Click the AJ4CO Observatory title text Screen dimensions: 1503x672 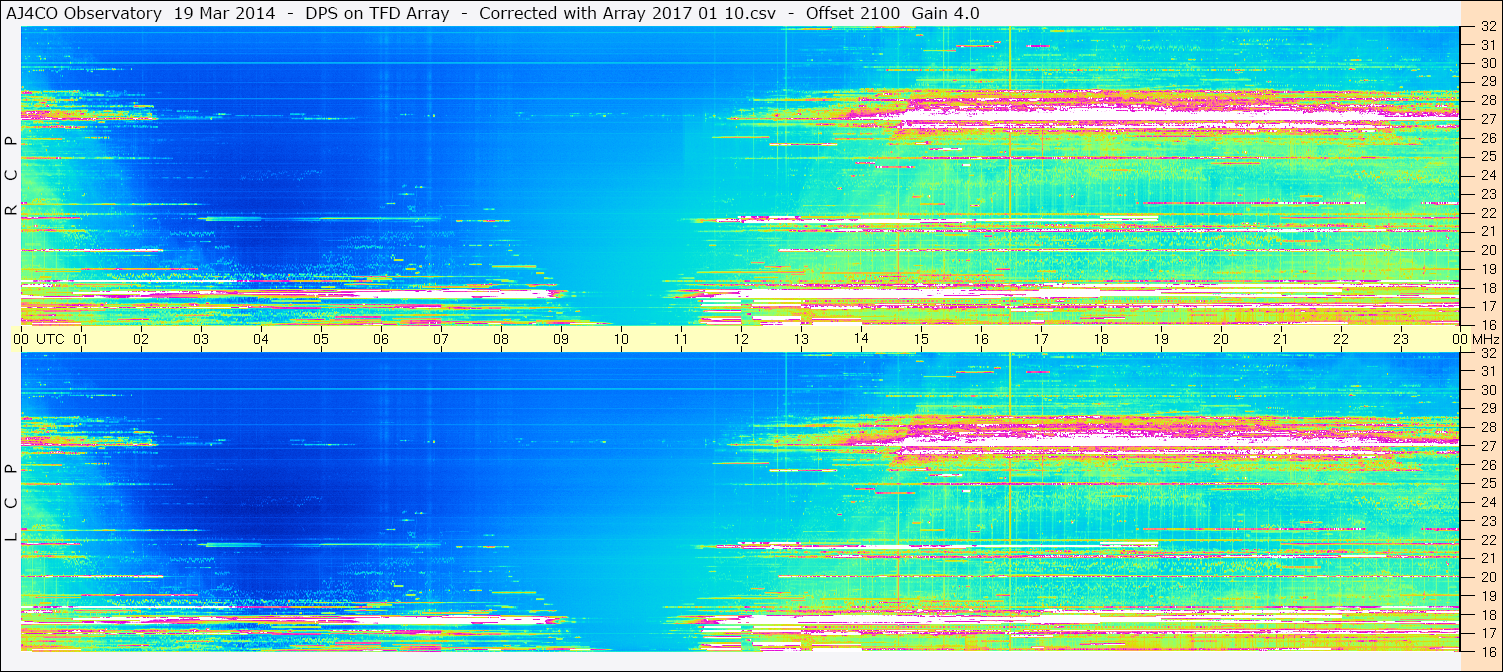(84, 13)
